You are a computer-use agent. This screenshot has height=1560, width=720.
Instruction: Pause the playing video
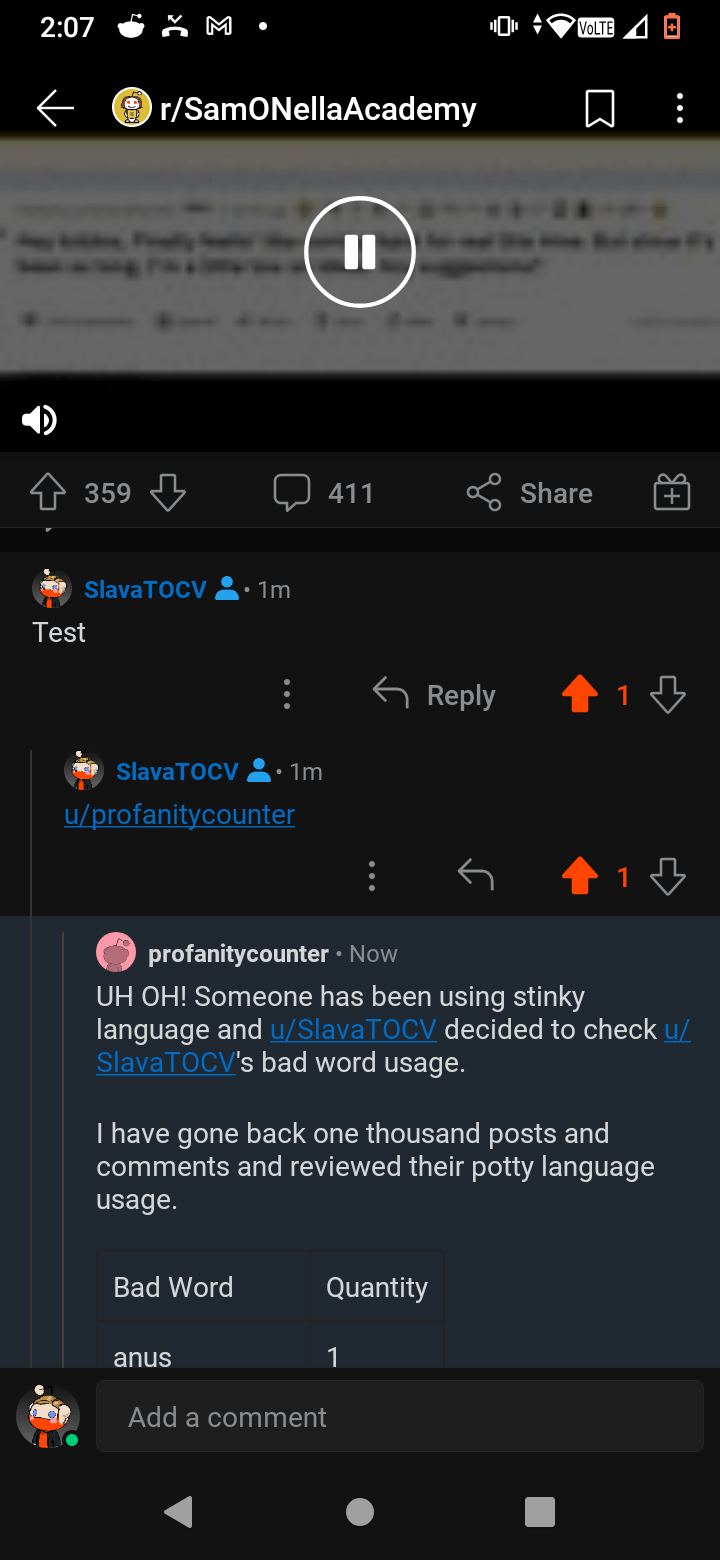360,251
